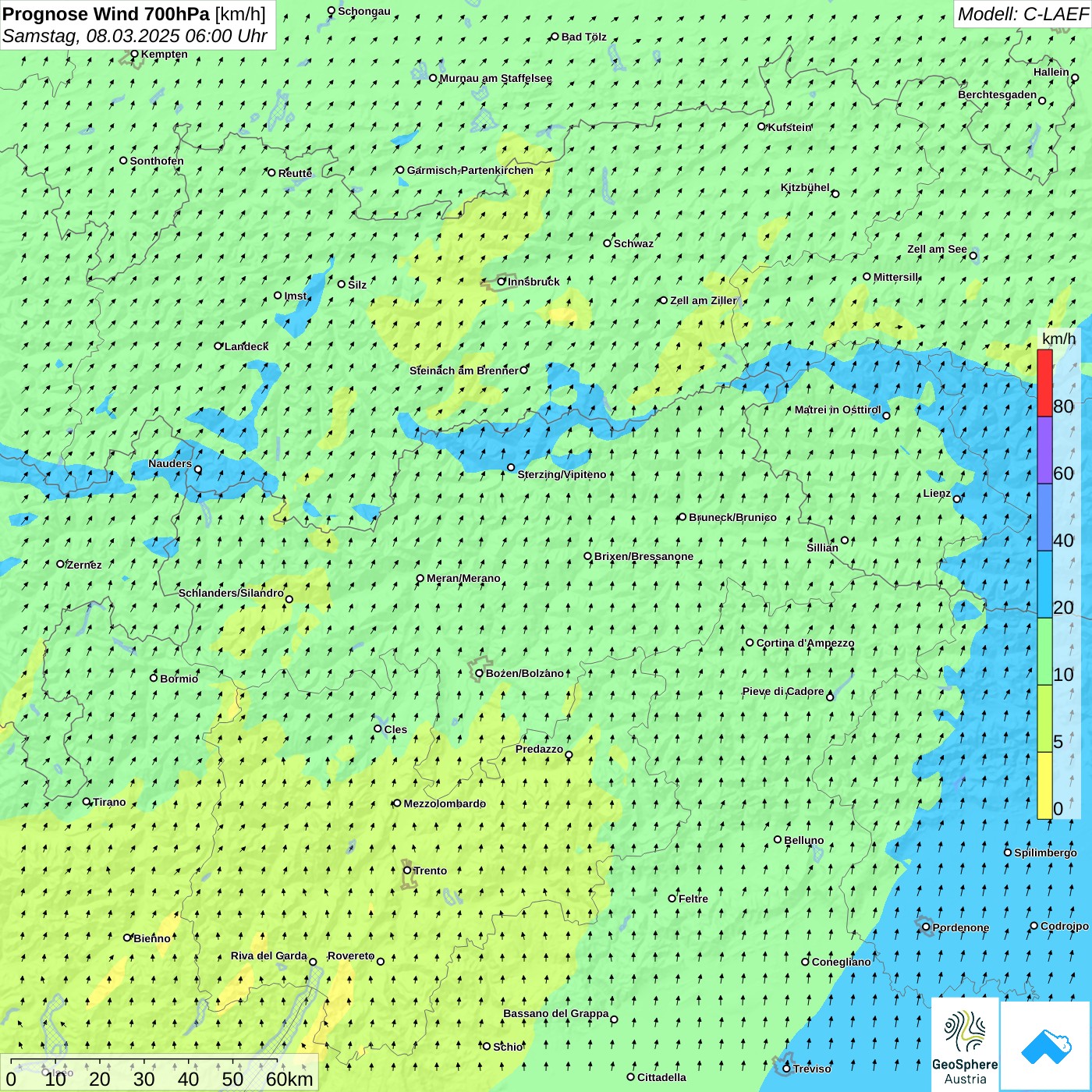
Task: Click the date 'Samstag, 08.03.2025 06:00 Uhr'
Action: (x=135, y=36)
